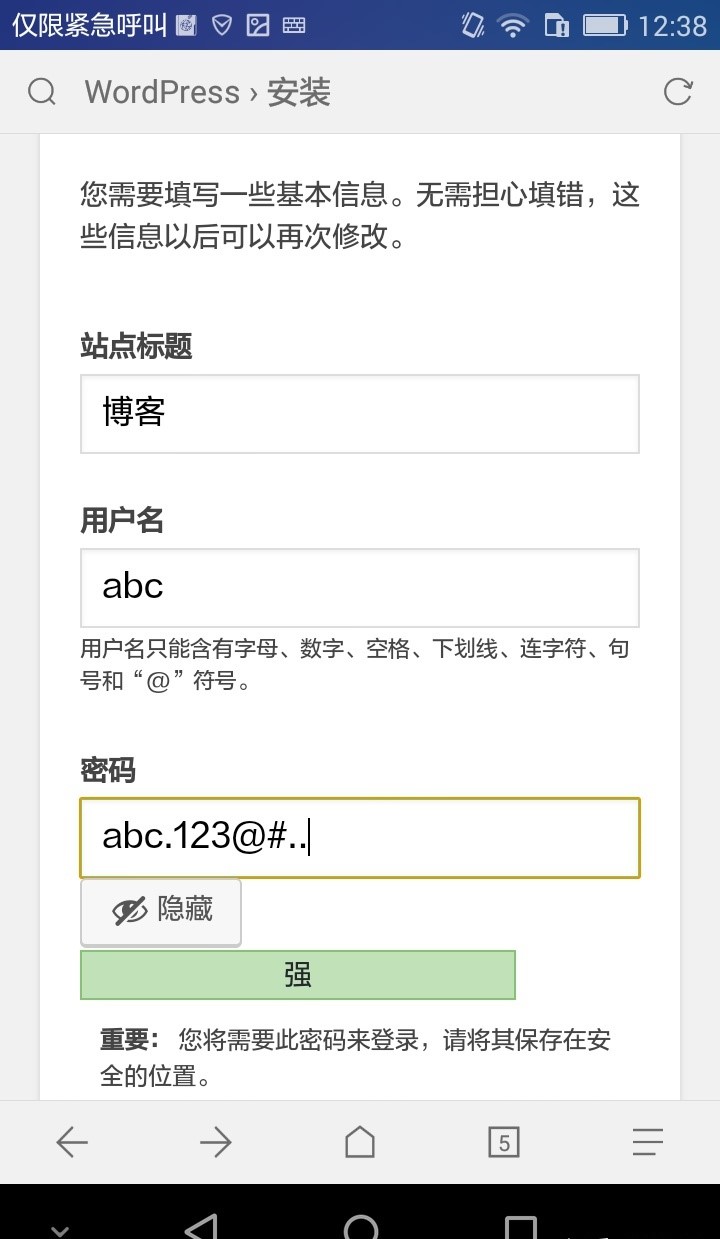Open the tab switcher showing 5
720x1239 pixels.
click(x=504, y=1142)
